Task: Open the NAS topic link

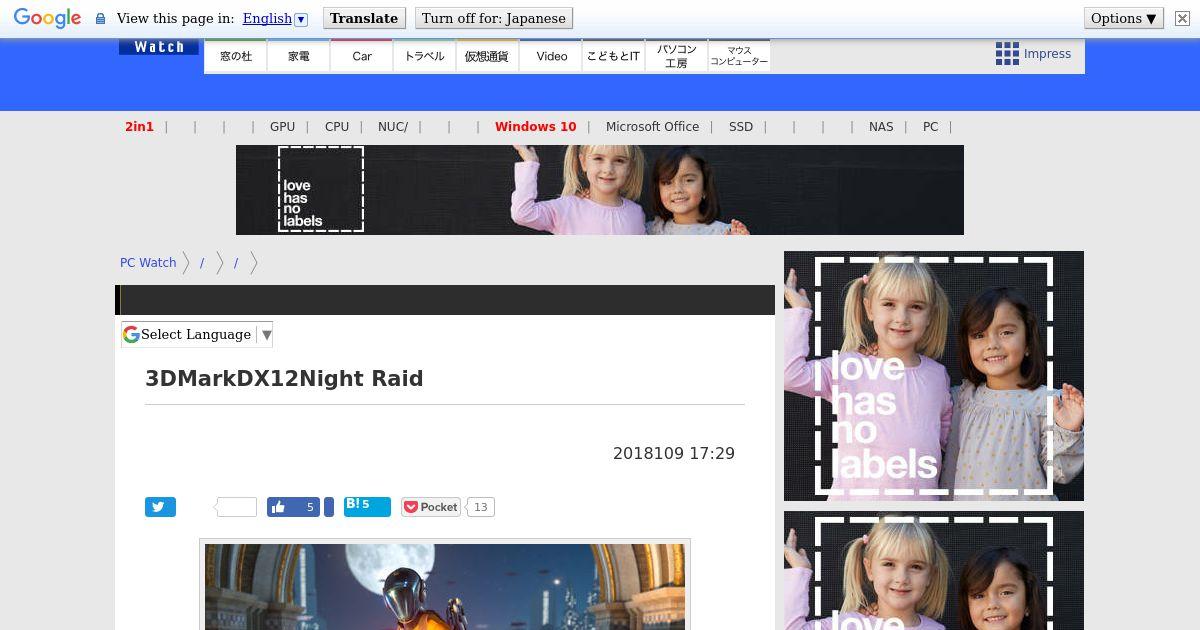Action: point(881,127)
